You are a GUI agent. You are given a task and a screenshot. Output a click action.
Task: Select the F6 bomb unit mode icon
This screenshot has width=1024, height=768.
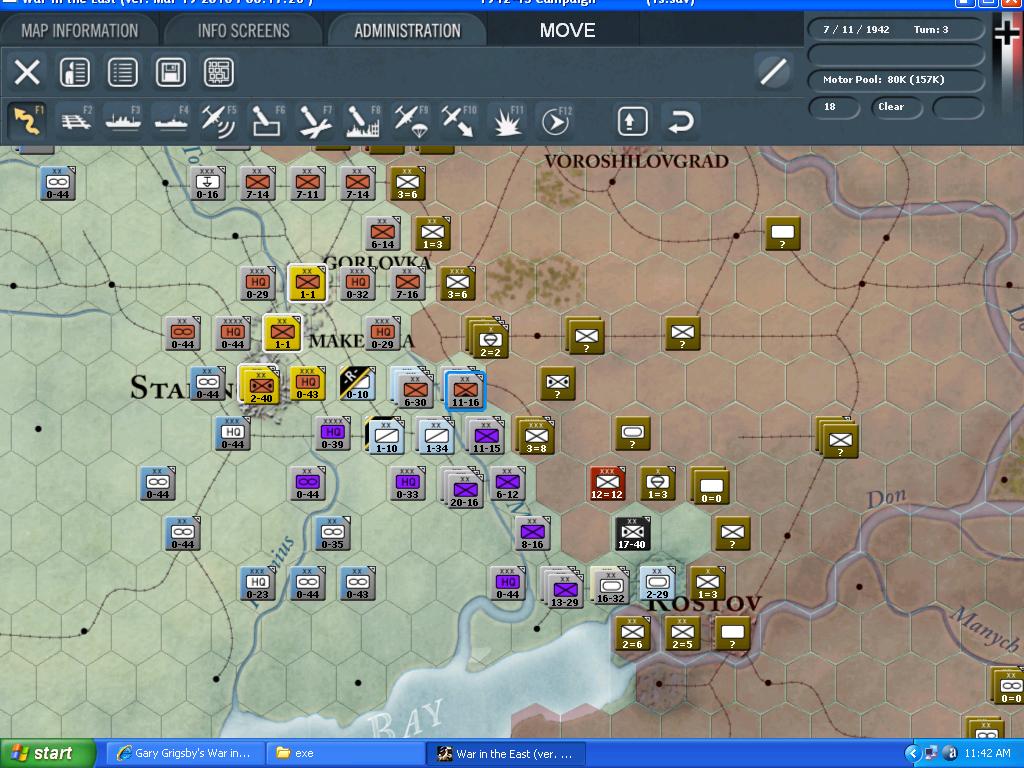pos(268,121)
